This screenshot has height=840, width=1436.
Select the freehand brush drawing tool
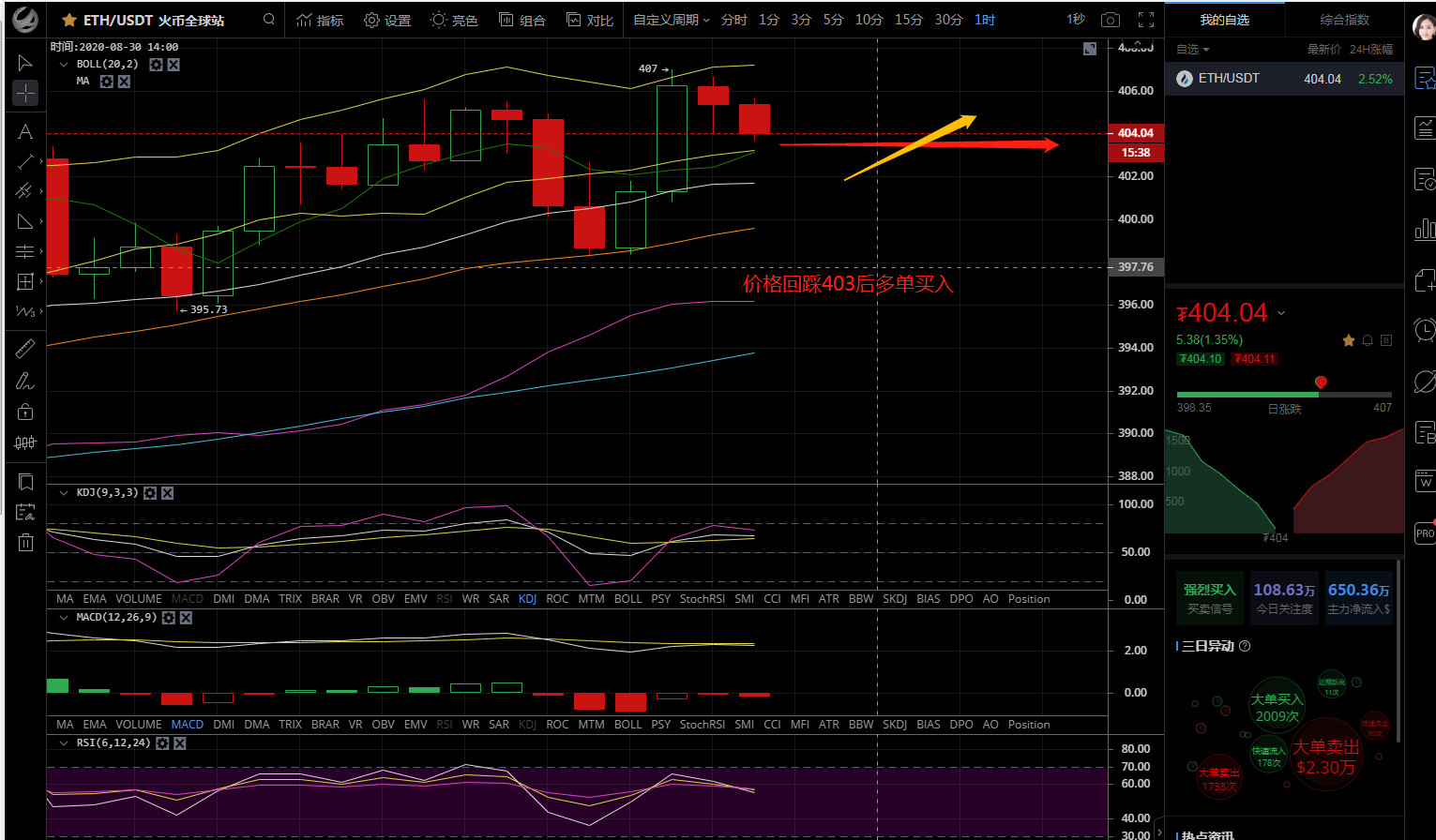click(x=25, y=381)
